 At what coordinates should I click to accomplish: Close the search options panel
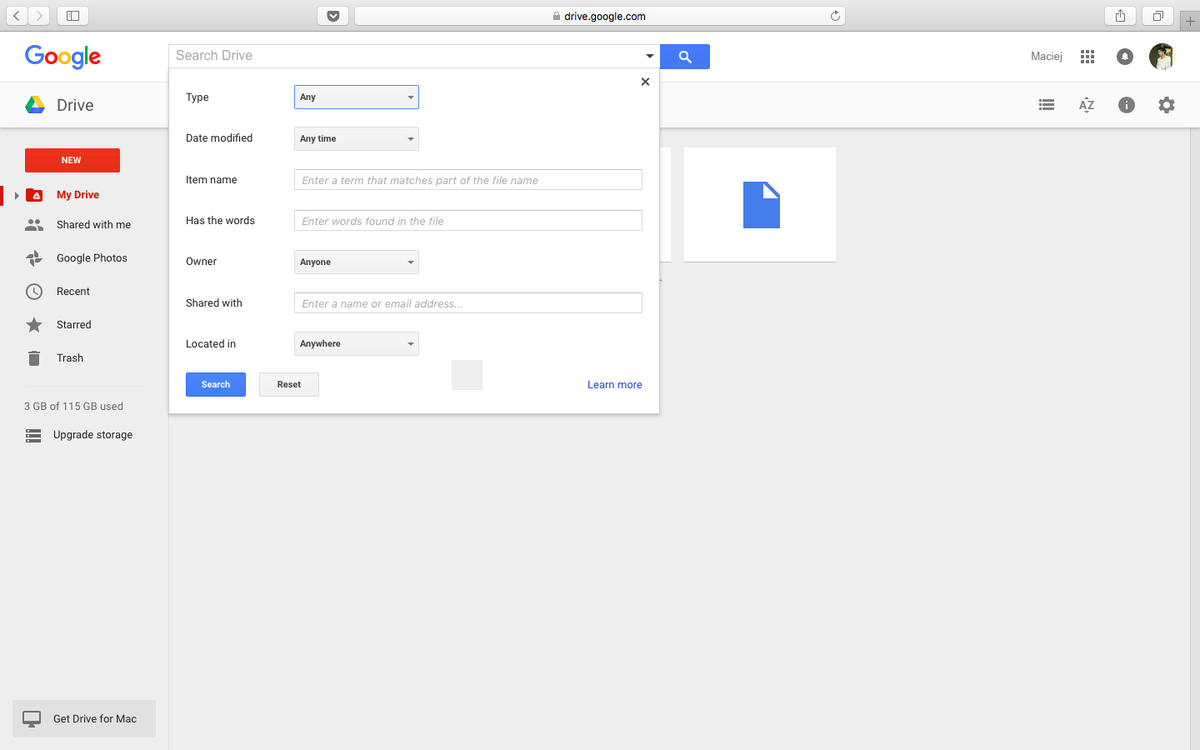click(x=645, y=82)
